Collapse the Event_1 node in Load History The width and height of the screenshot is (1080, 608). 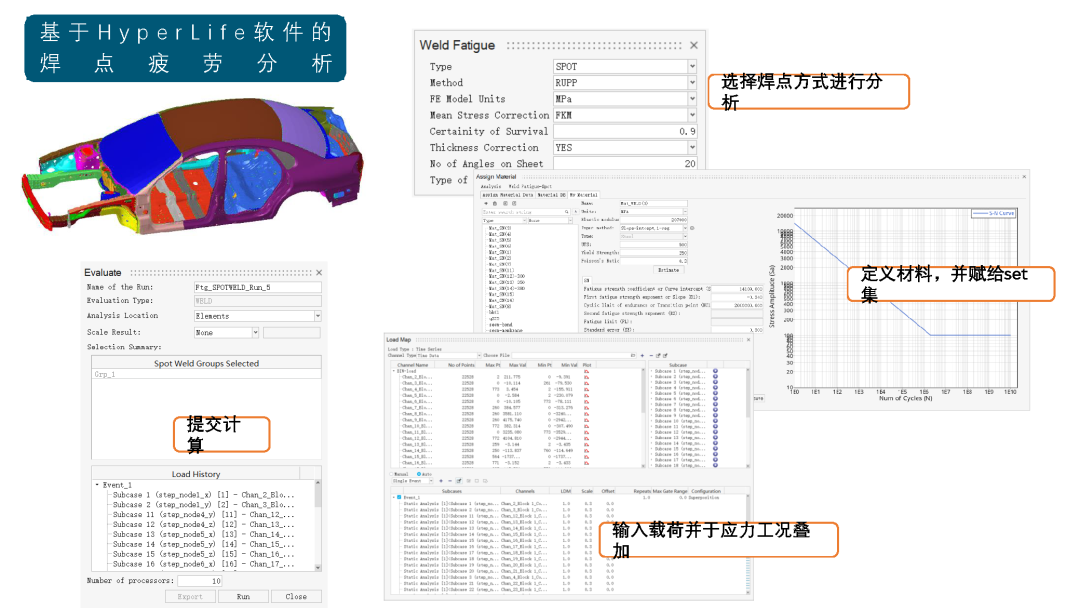click(x=97, y=485)
